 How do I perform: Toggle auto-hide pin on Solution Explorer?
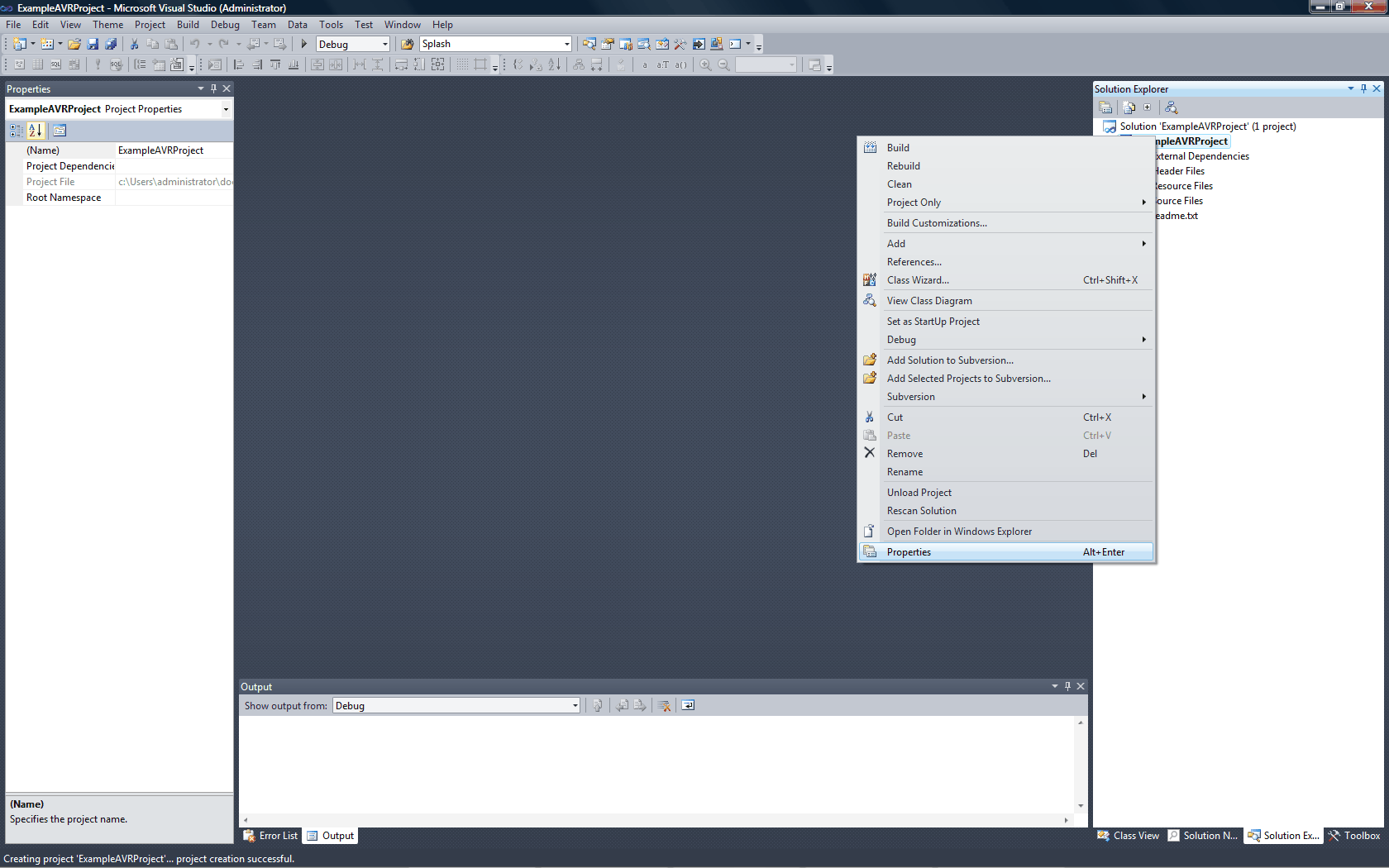[x=1363, y=88]
